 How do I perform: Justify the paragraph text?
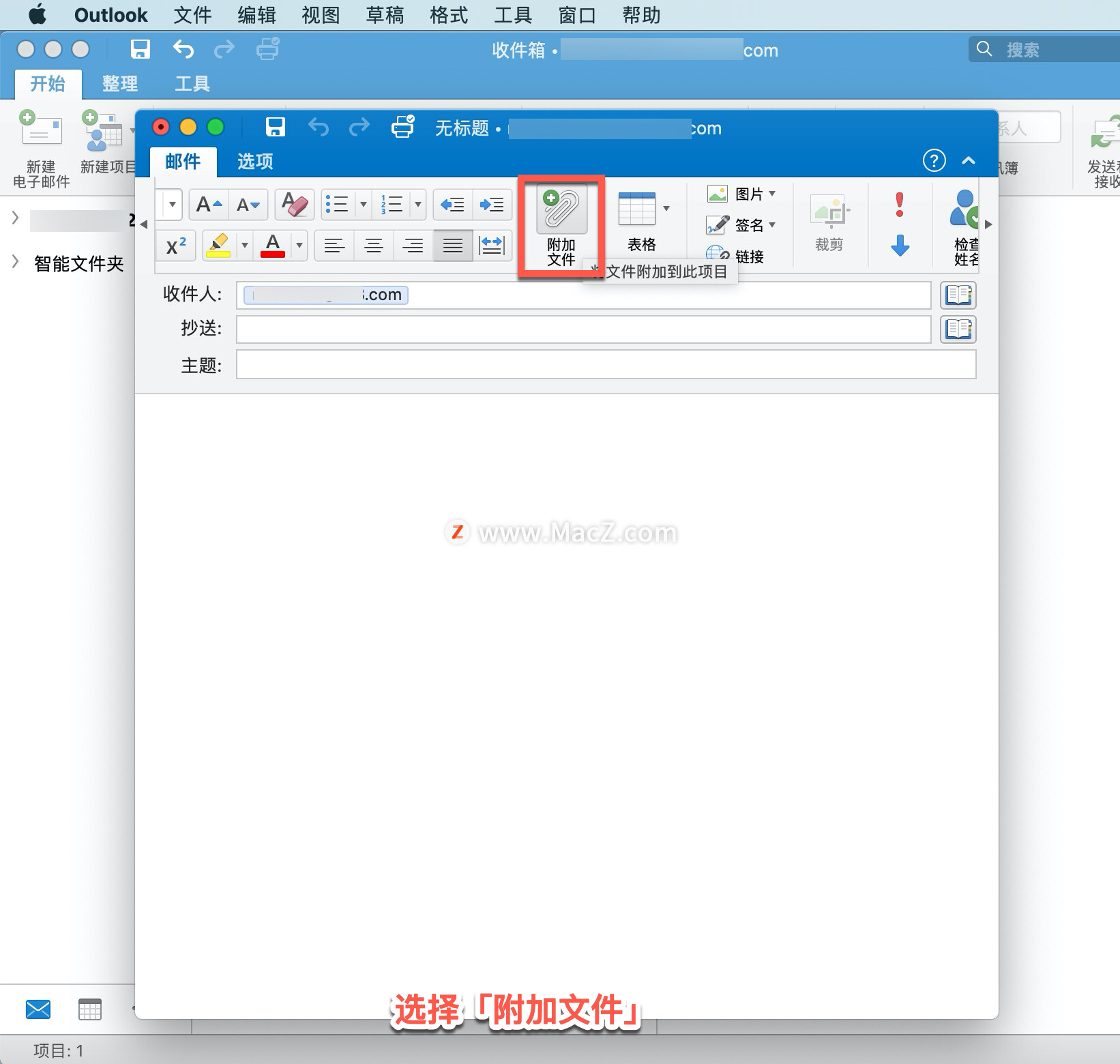tap(453, 246)
